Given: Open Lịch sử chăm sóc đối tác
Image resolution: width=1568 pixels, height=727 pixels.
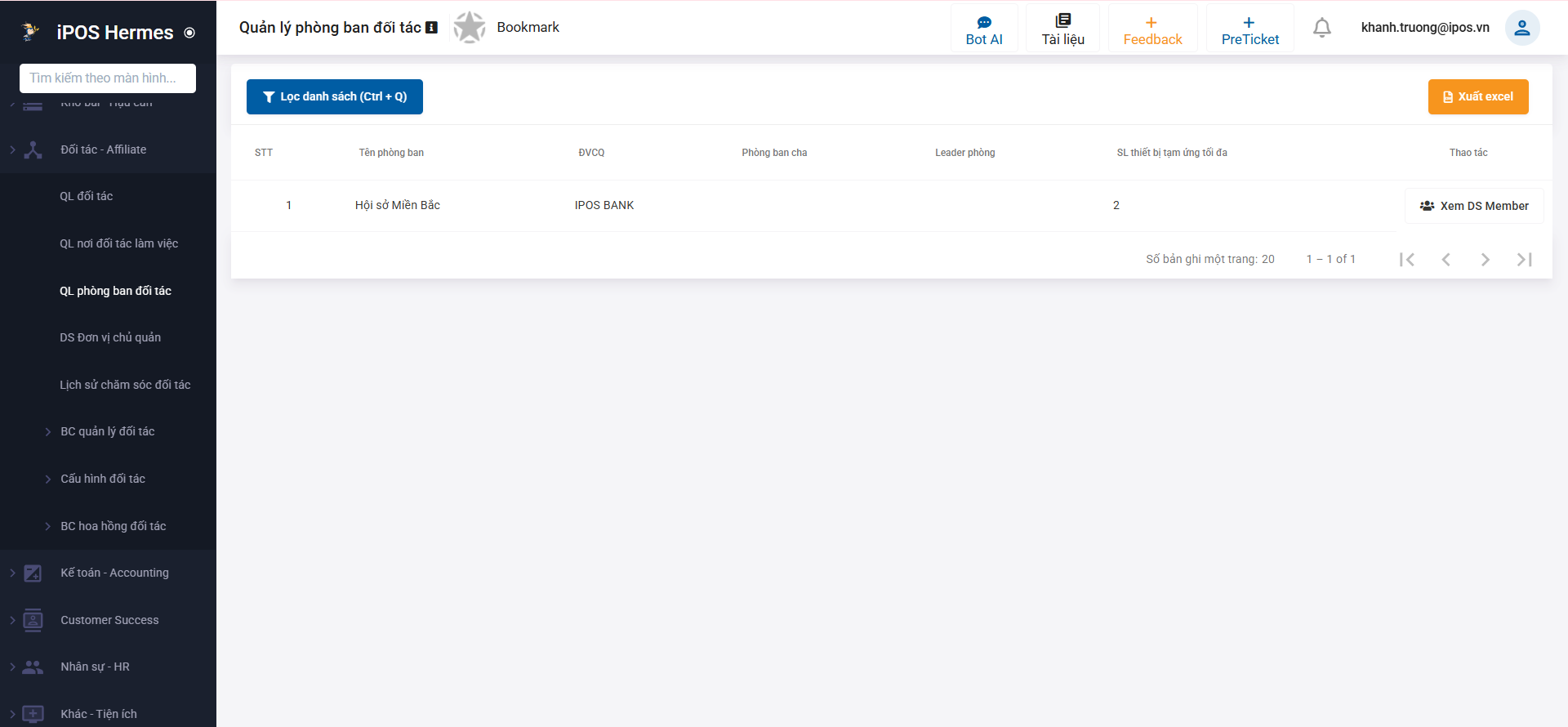Looking at the screenshot, I should click(125, 385).
